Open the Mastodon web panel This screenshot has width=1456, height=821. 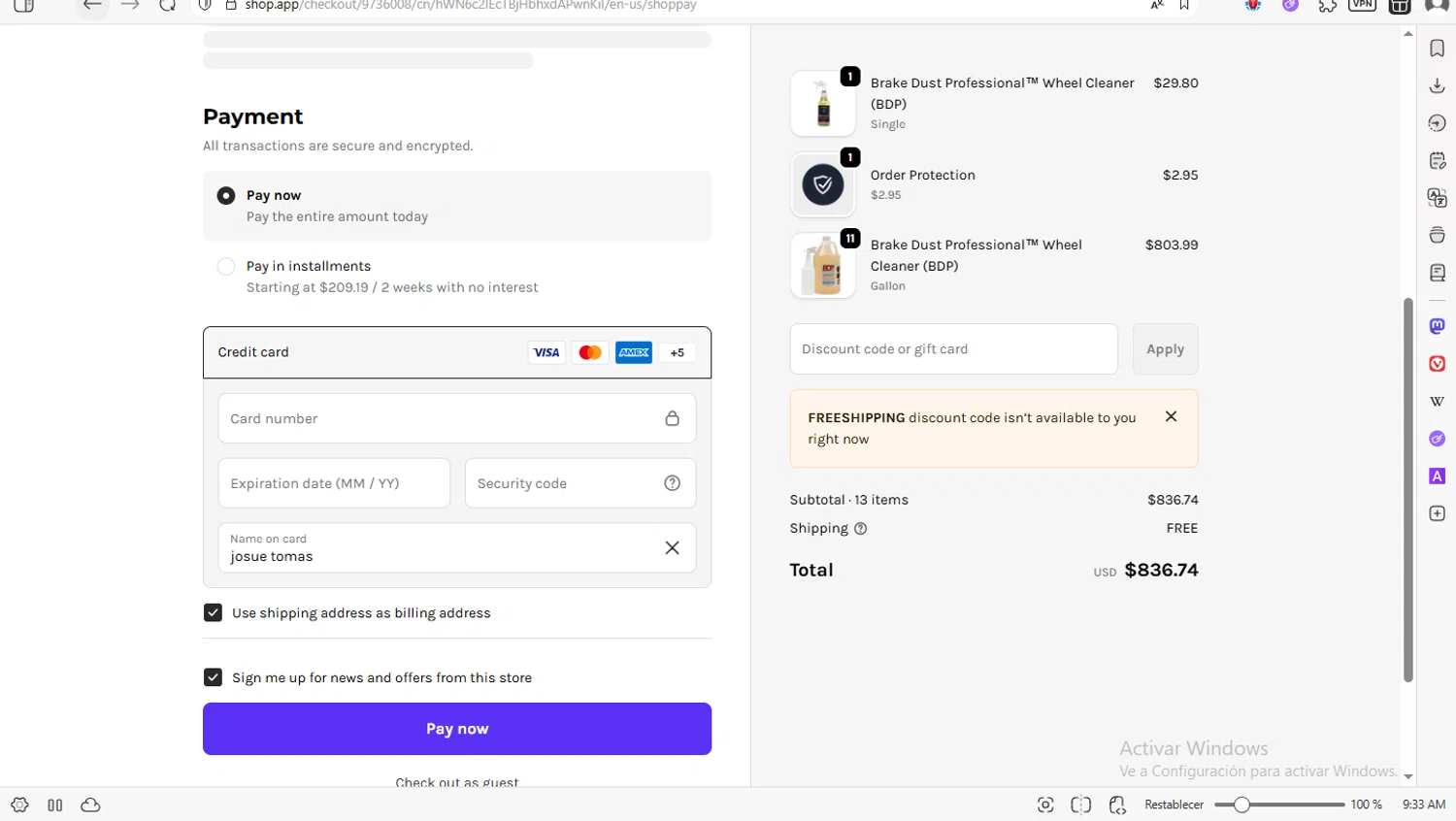tap(1437, 326)
